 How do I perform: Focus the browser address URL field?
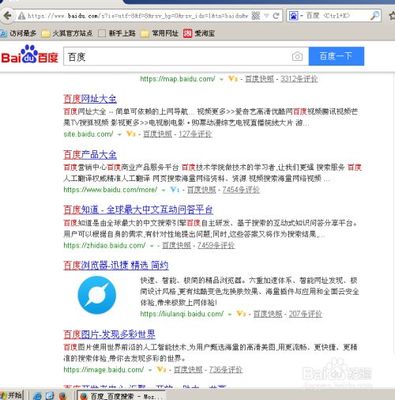click(138, 16)
